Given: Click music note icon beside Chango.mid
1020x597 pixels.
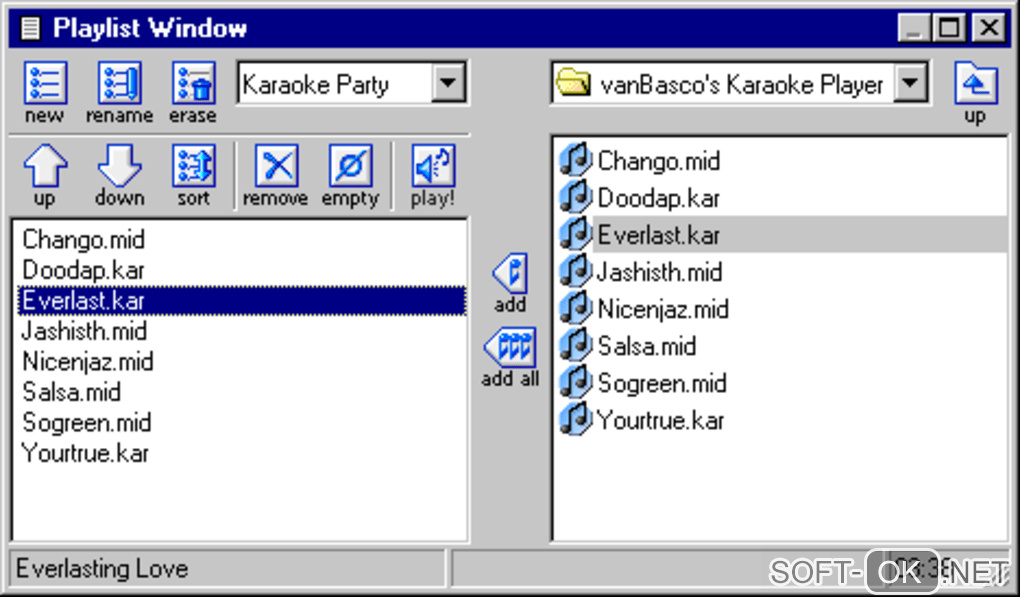Looking at the screenshot, I should (575, 160).
